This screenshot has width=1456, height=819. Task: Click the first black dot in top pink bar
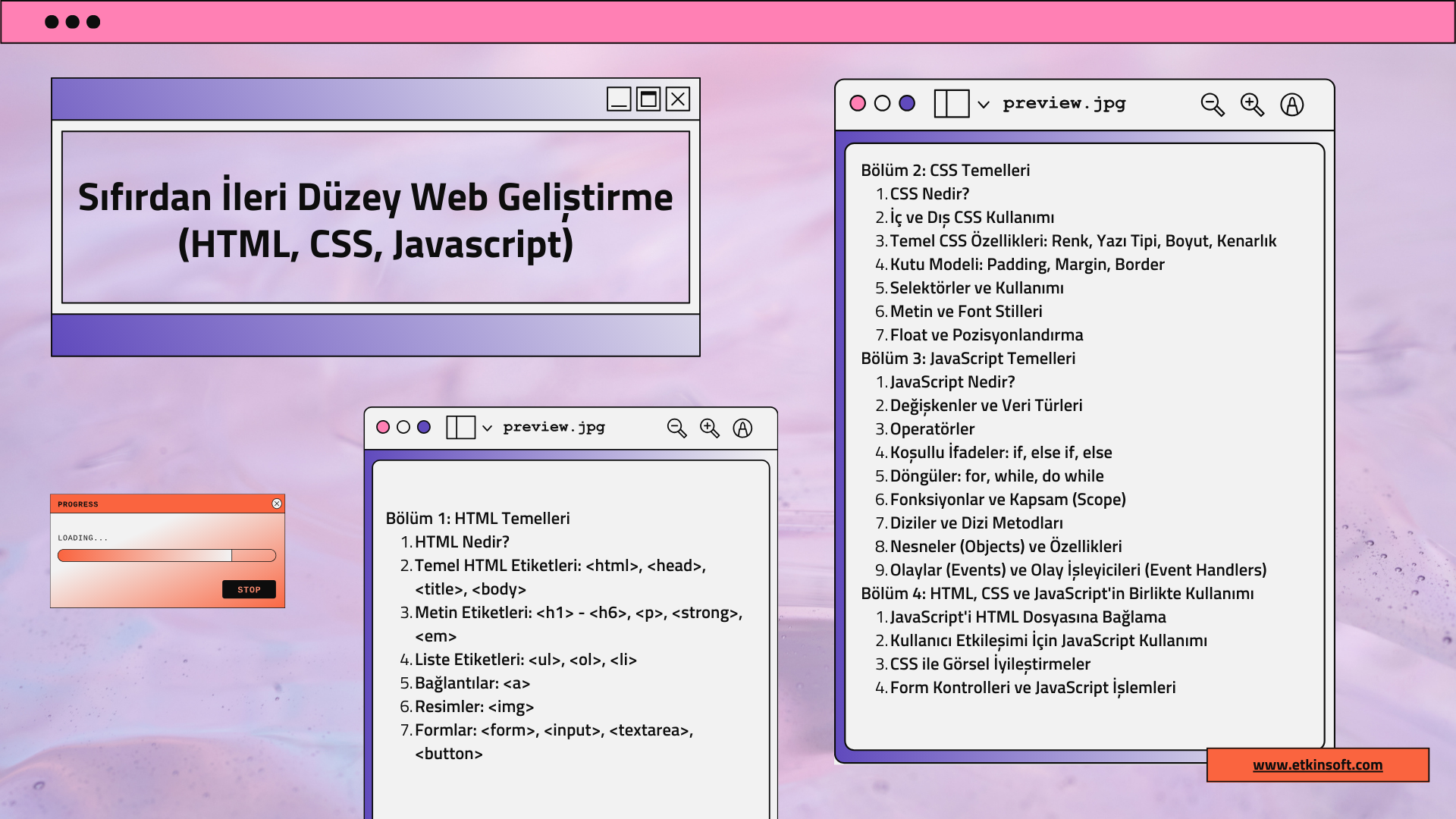[x=52, y=22]
